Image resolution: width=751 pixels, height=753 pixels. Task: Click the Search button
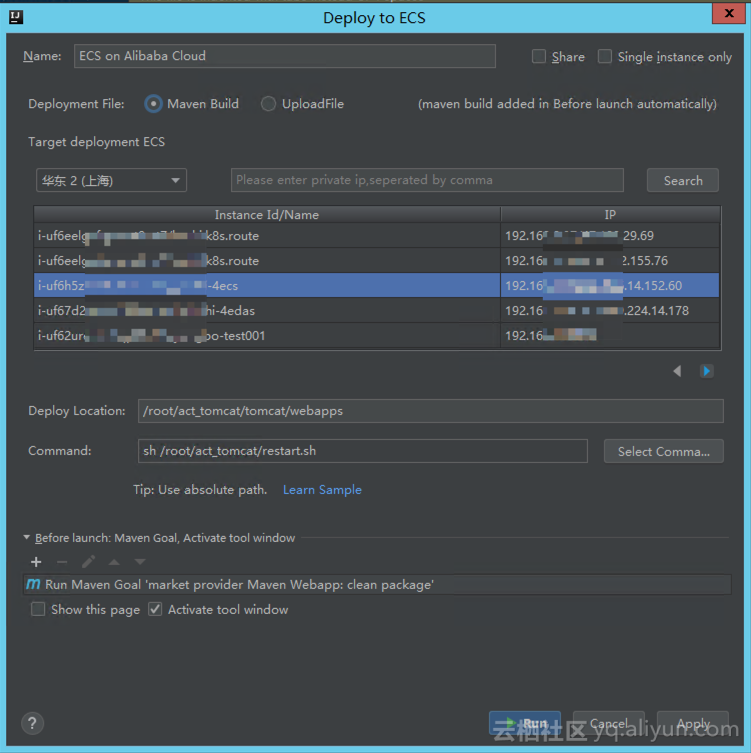coord(682,181)
